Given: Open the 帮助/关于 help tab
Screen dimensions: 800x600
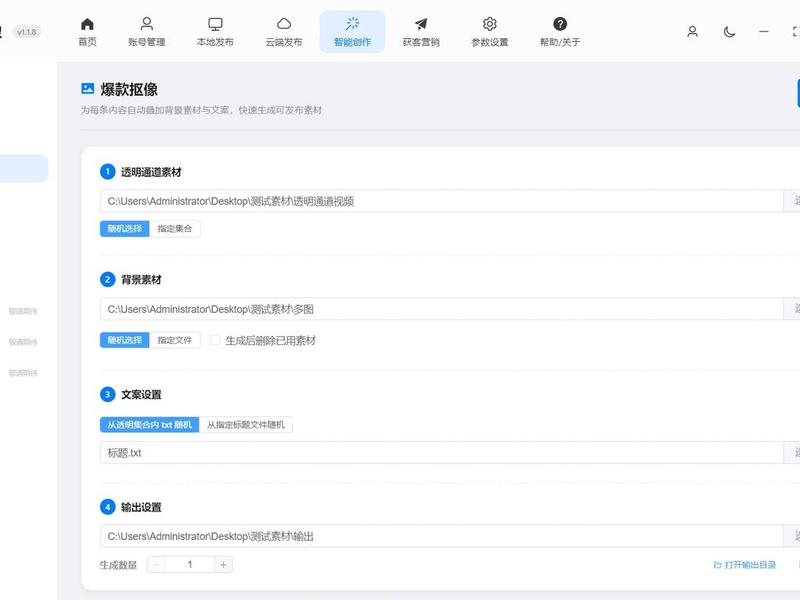Looking at the screenshot, I should pos(560,32).
